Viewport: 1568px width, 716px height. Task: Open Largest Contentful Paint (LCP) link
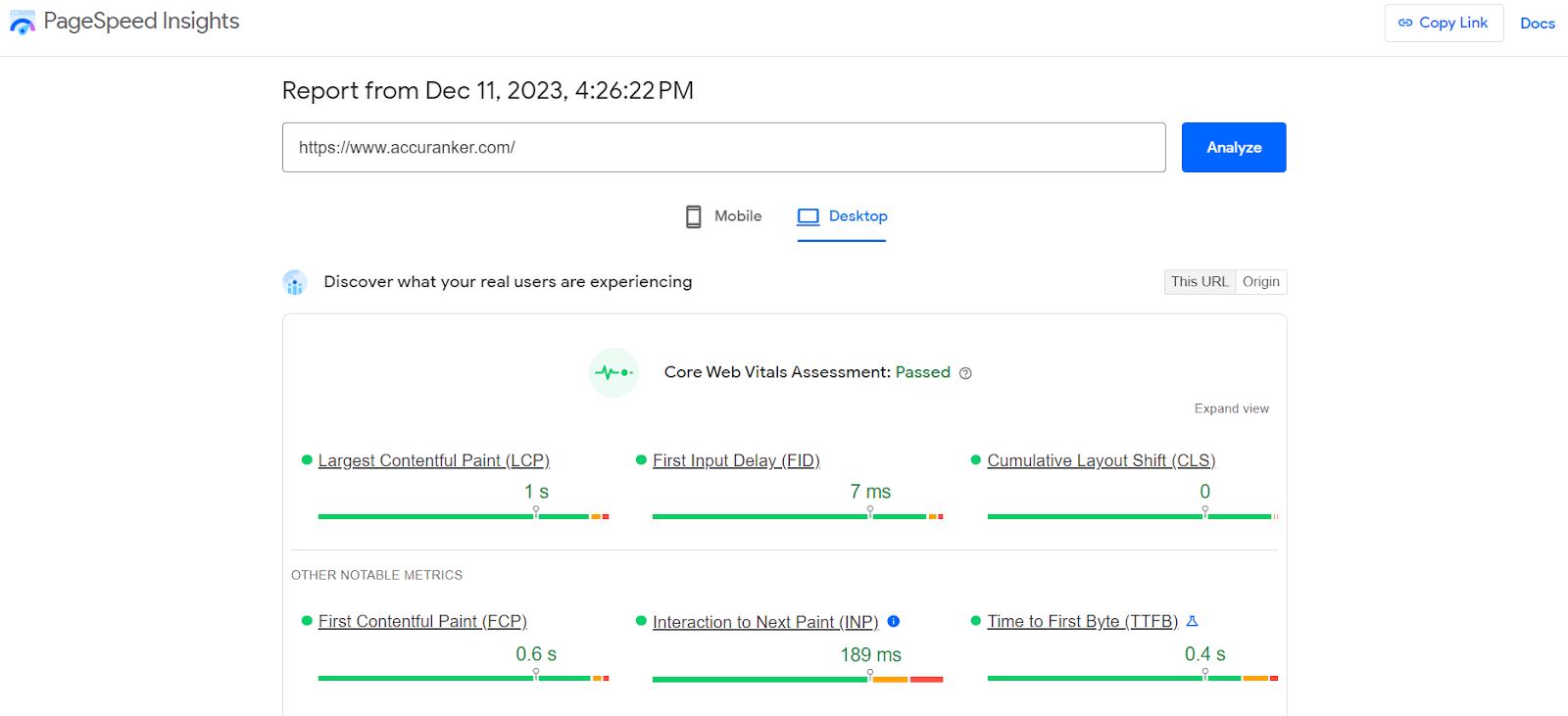433,460
